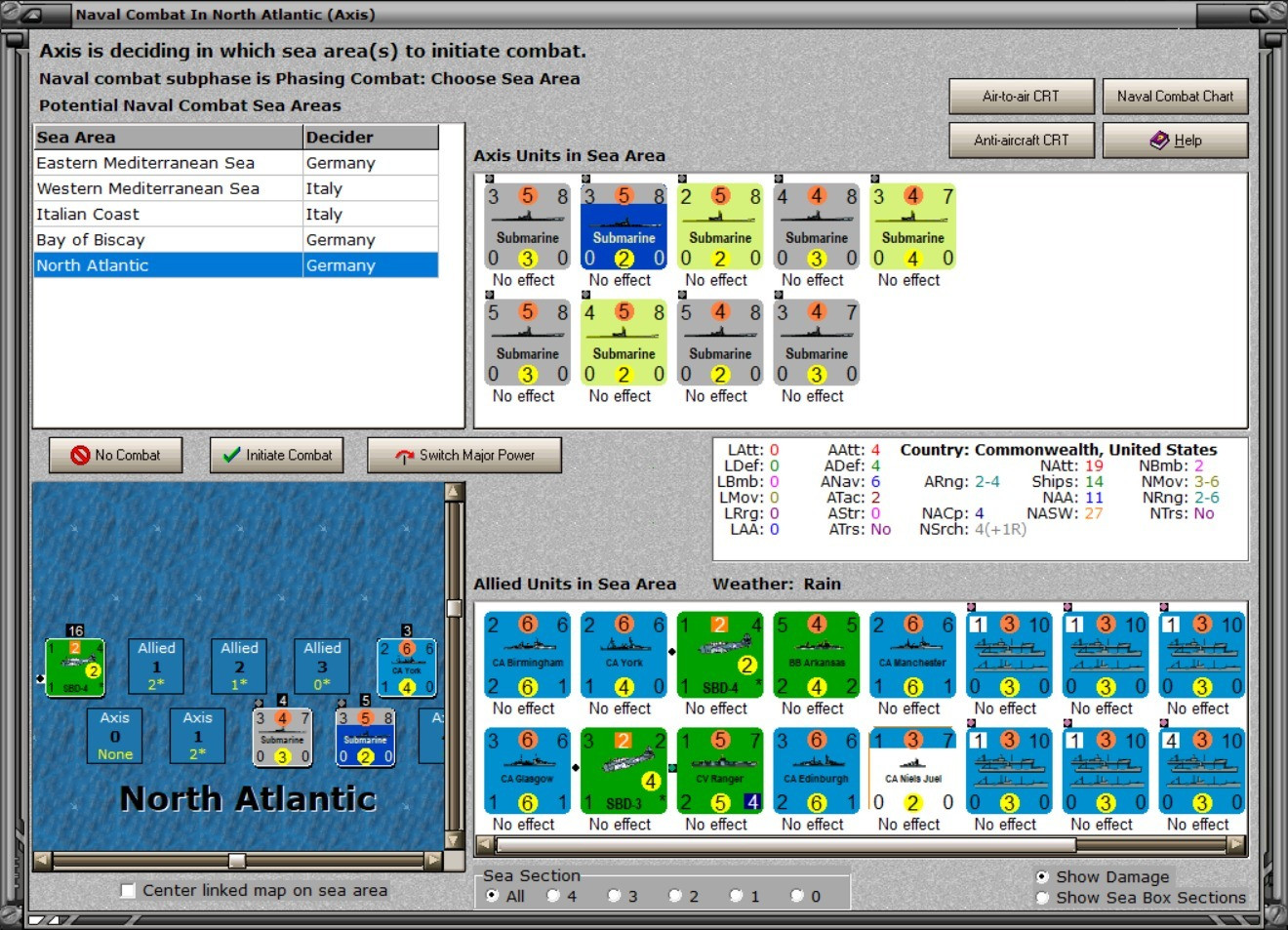Select the North Atlantic row in the list
The image size is (1288, 930).
(x=236, y=265)
